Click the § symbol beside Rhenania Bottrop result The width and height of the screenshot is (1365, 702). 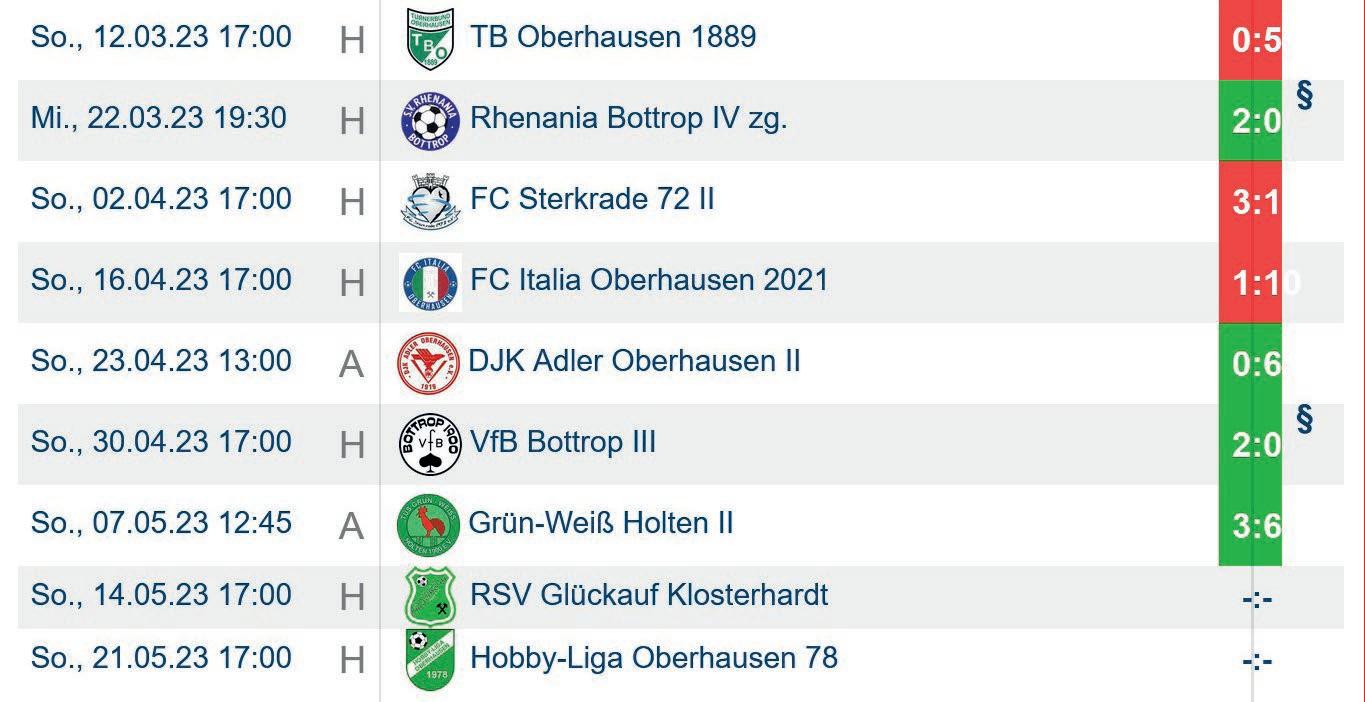point(1304,97)
